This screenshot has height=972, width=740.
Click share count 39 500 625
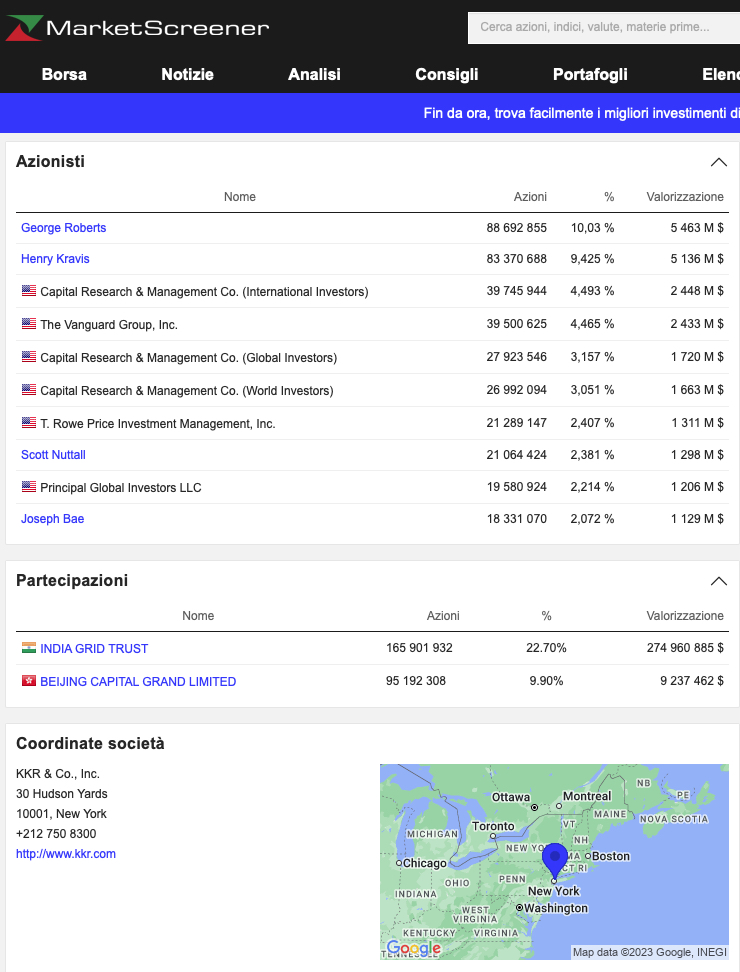(516, 323)
